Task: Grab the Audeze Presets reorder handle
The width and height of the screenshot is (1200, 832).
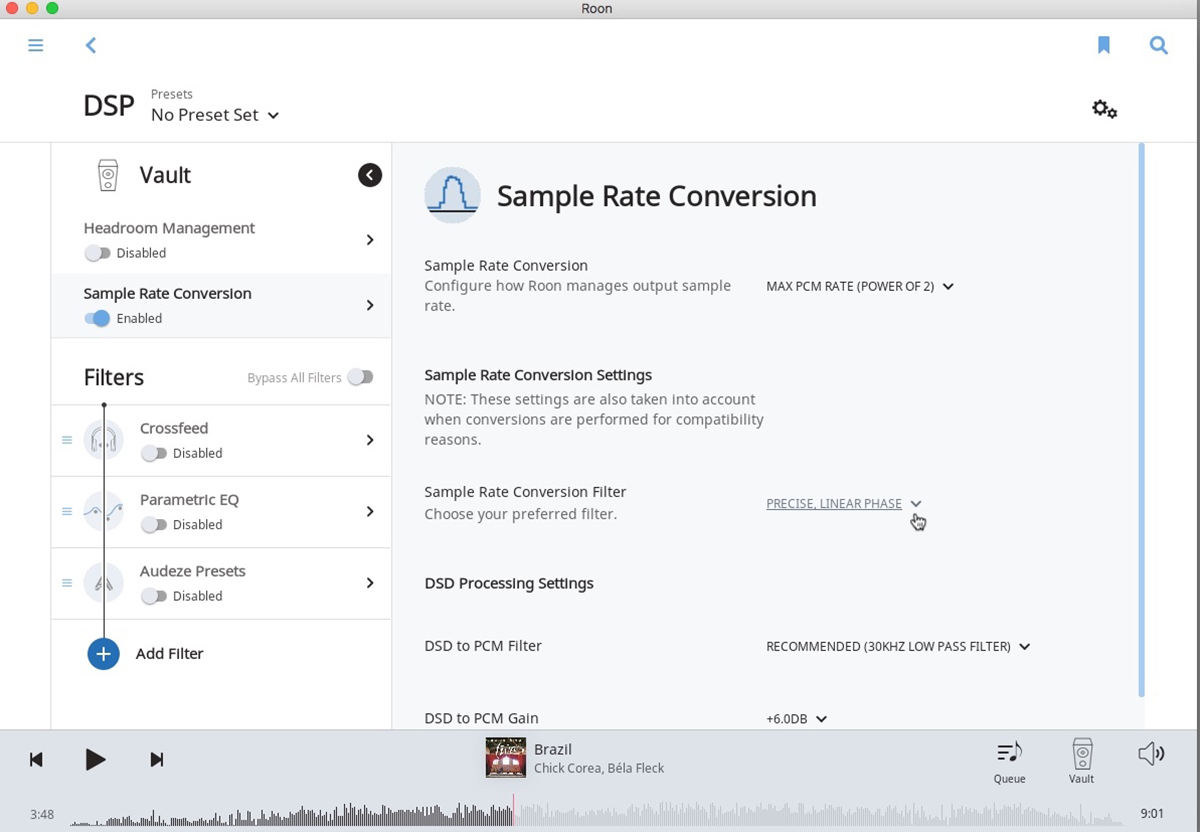Action: click(x=67, y=583)
